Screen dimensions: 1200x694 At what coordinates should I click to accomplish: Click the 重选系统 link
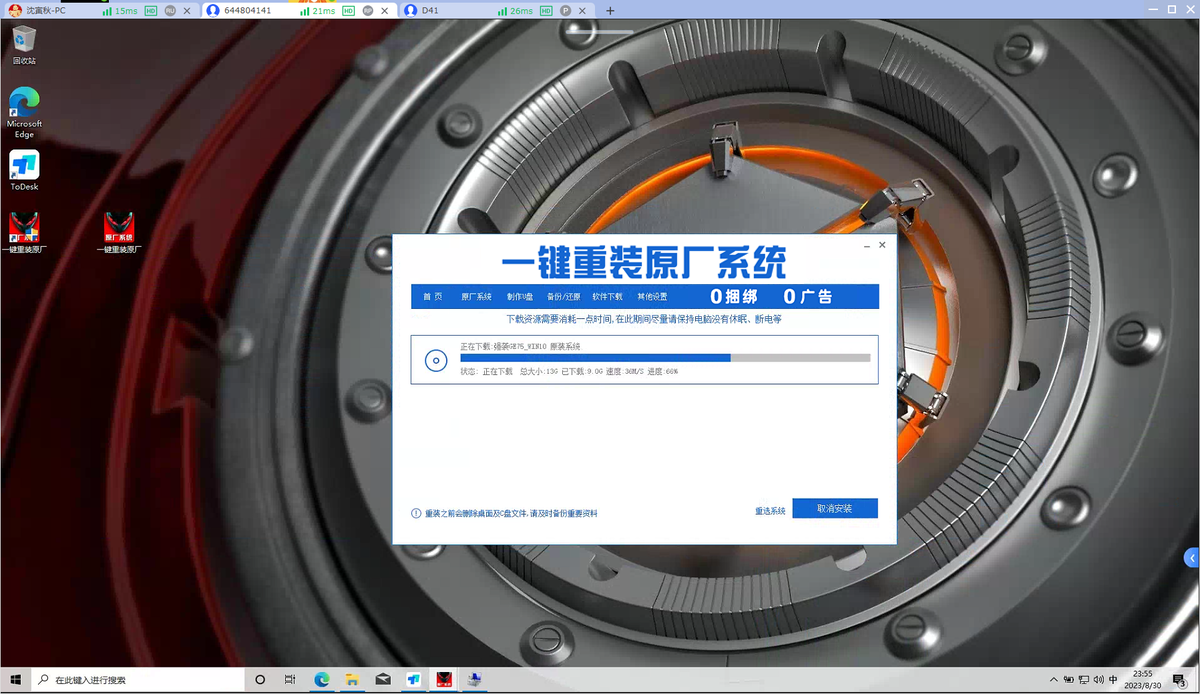point(770,511)
